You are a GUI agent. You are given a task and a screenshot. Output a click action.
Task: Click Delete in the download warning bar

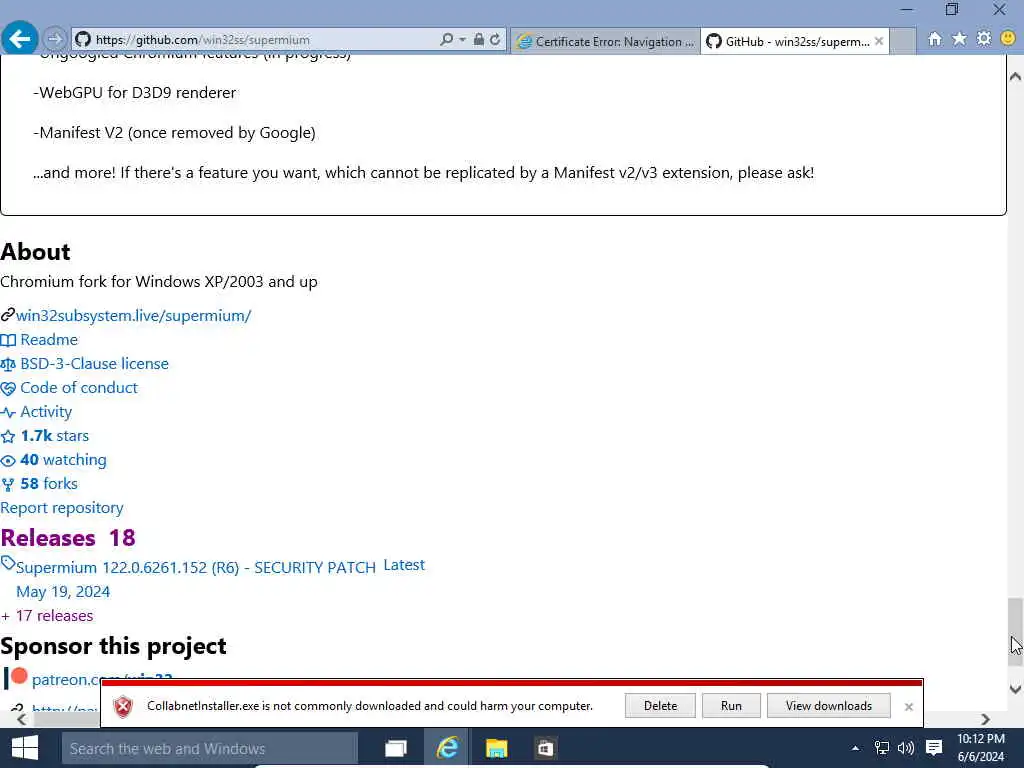660,706
